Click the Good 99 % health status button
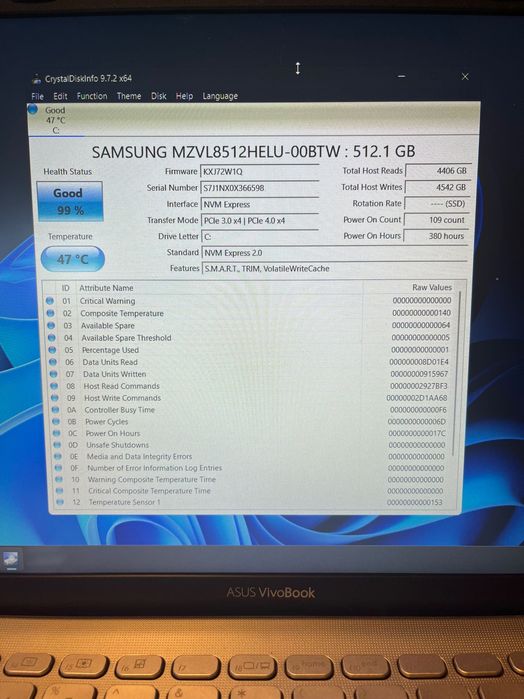Viewport: 524px width, 699px height. [70, 201]
